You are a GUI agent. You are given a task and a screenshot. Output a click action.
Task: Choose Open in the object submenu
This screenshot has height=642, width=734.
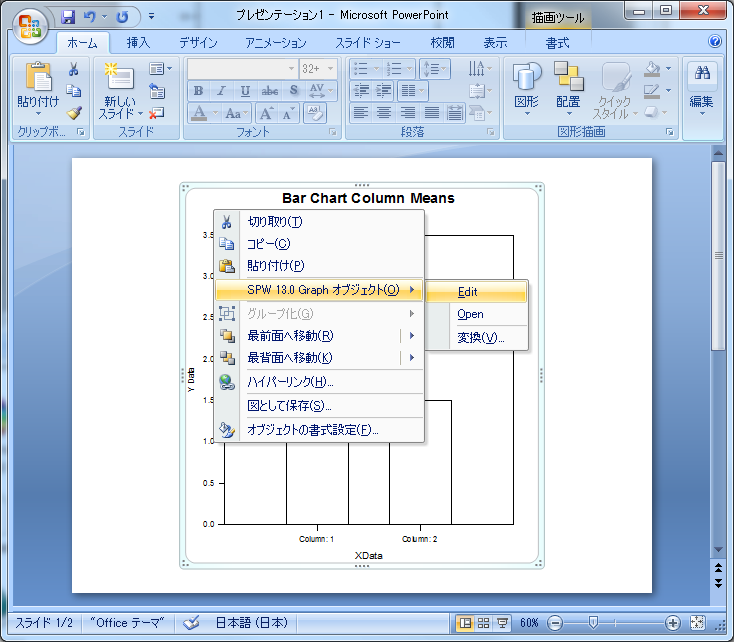pyautogui.click(x=477, y=314)
